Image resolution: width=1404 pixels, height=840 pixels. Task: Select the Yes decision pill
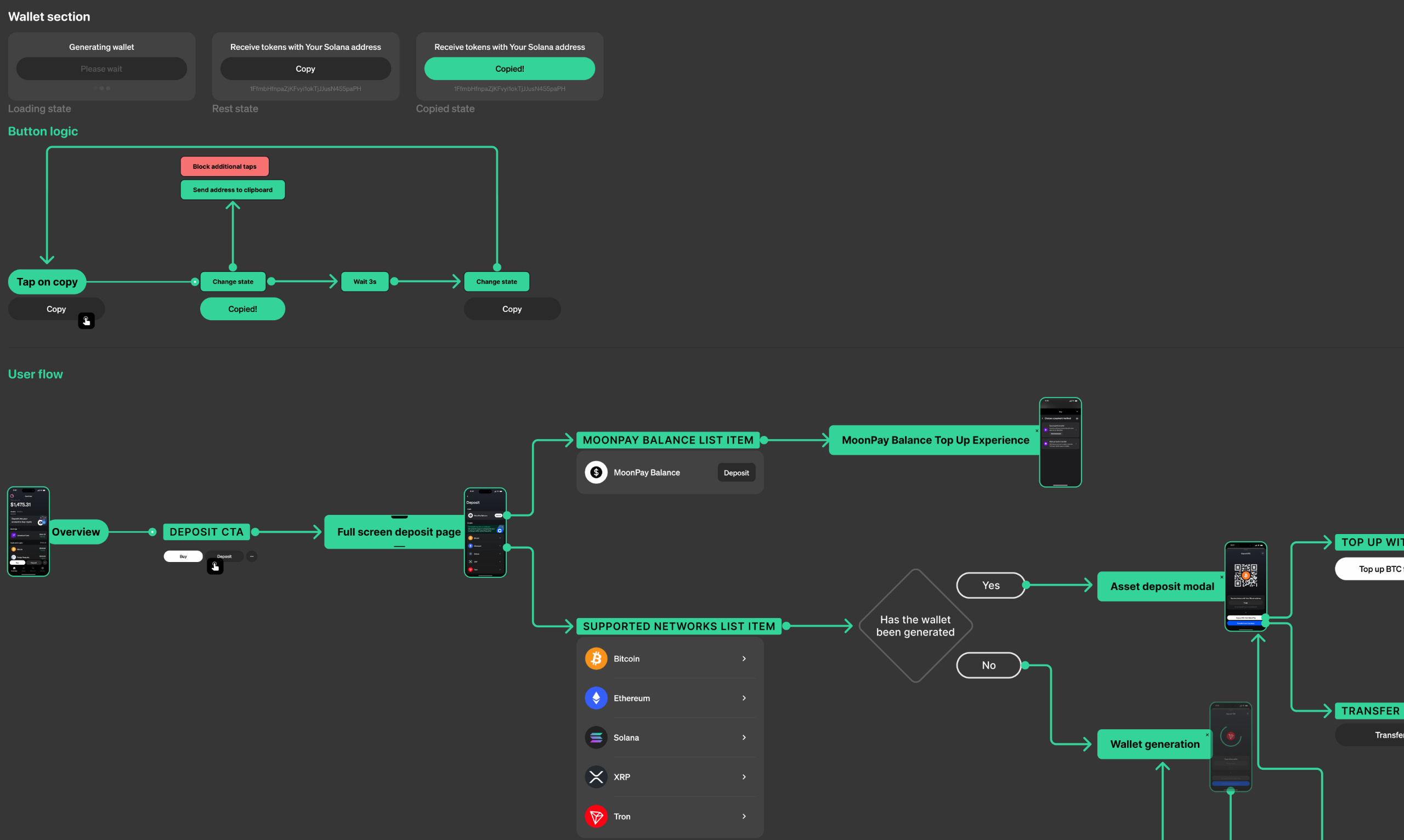990,585
